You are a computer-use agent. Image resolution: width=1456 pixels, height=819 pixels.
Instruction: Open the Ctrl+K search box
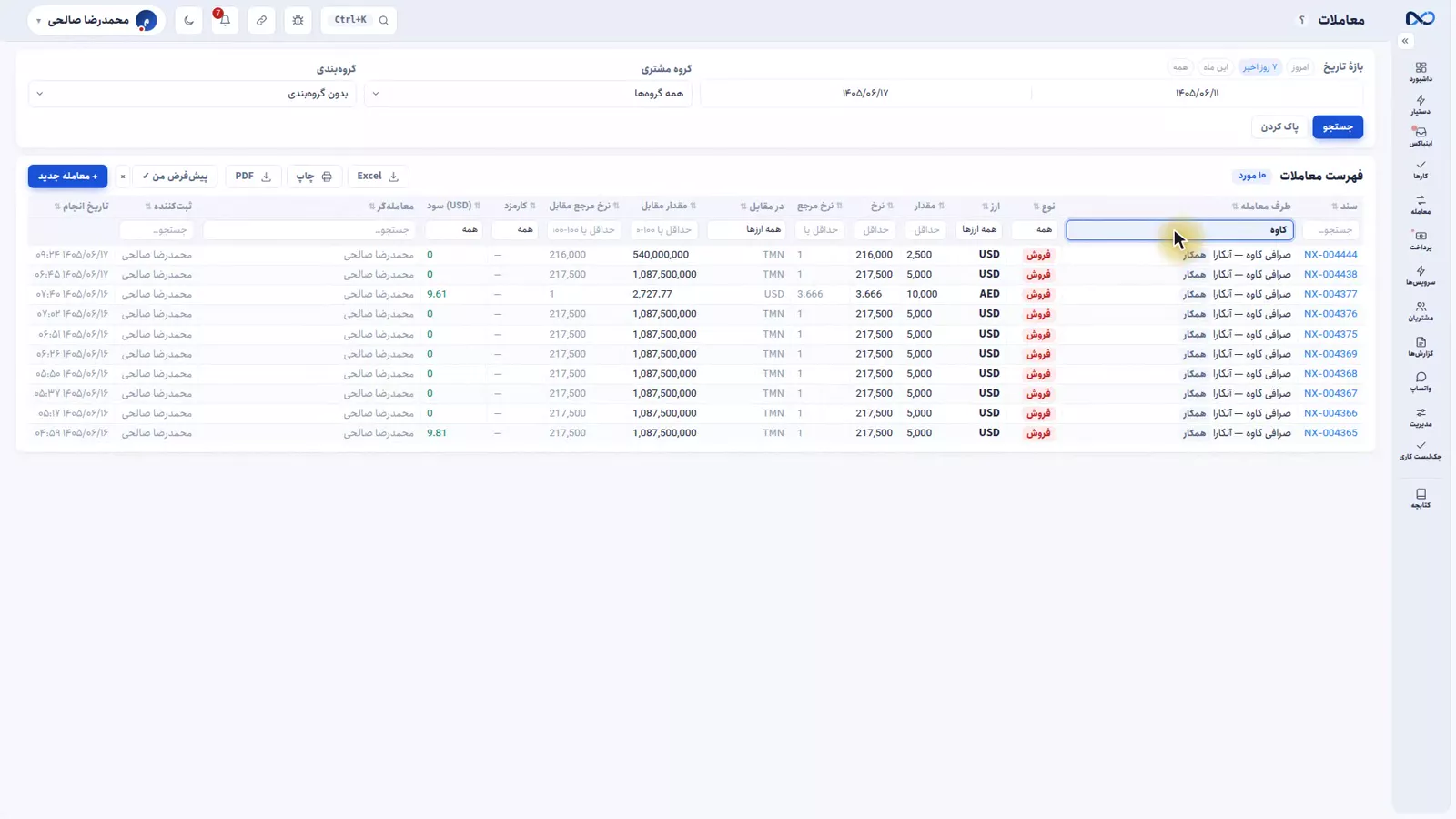(359, 20)
